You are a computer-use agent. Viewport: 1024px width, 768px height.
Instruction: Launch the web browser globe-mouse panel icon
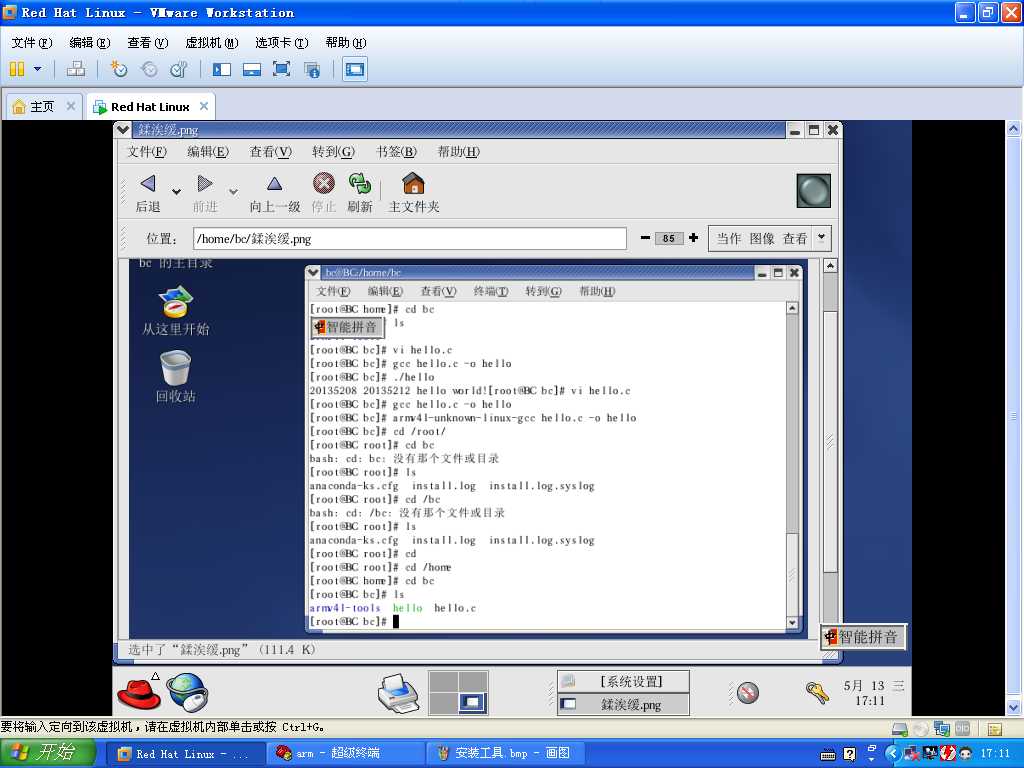pos(187,692)
